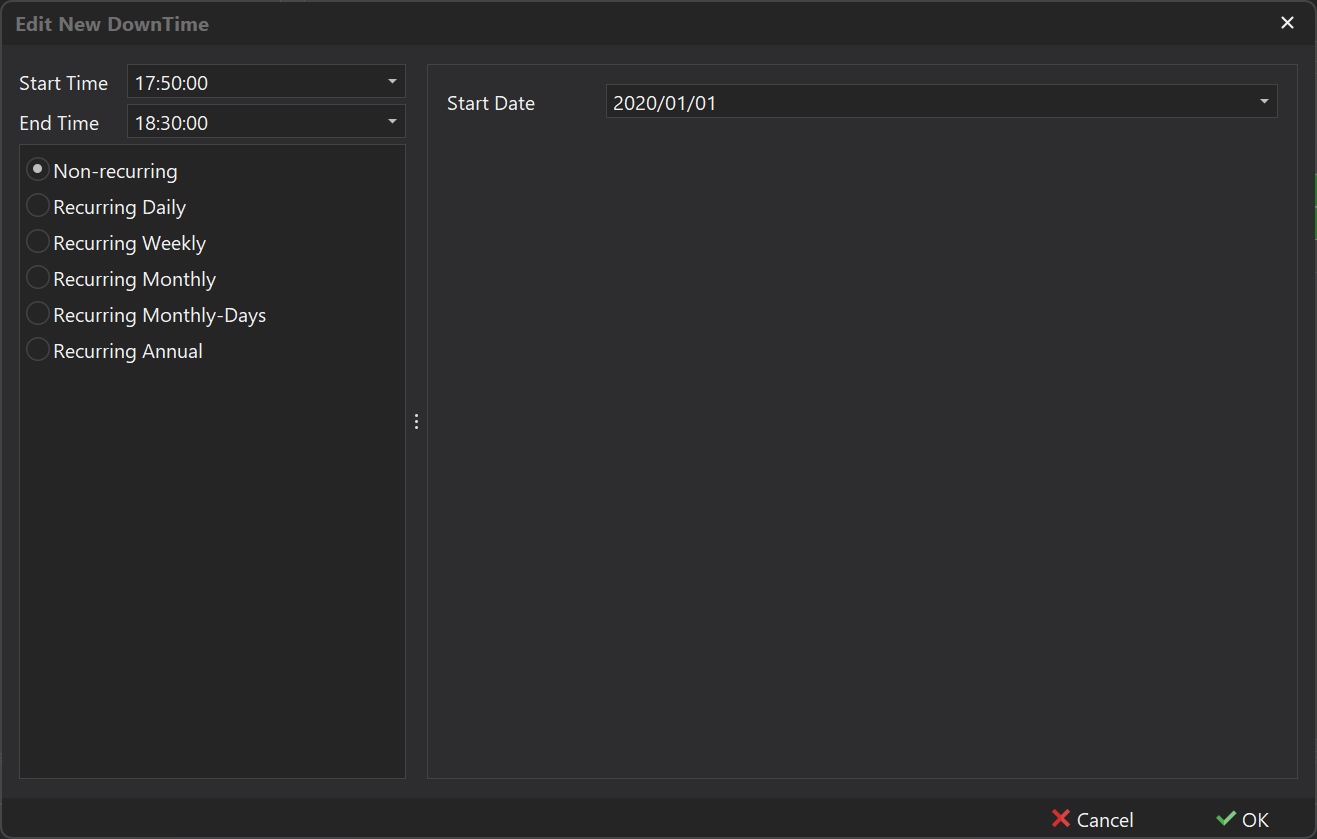Screen dimensions: 1317x839
Task: Click the Start Date dropdown arrow icon
Action: (x=1263, y=101)
